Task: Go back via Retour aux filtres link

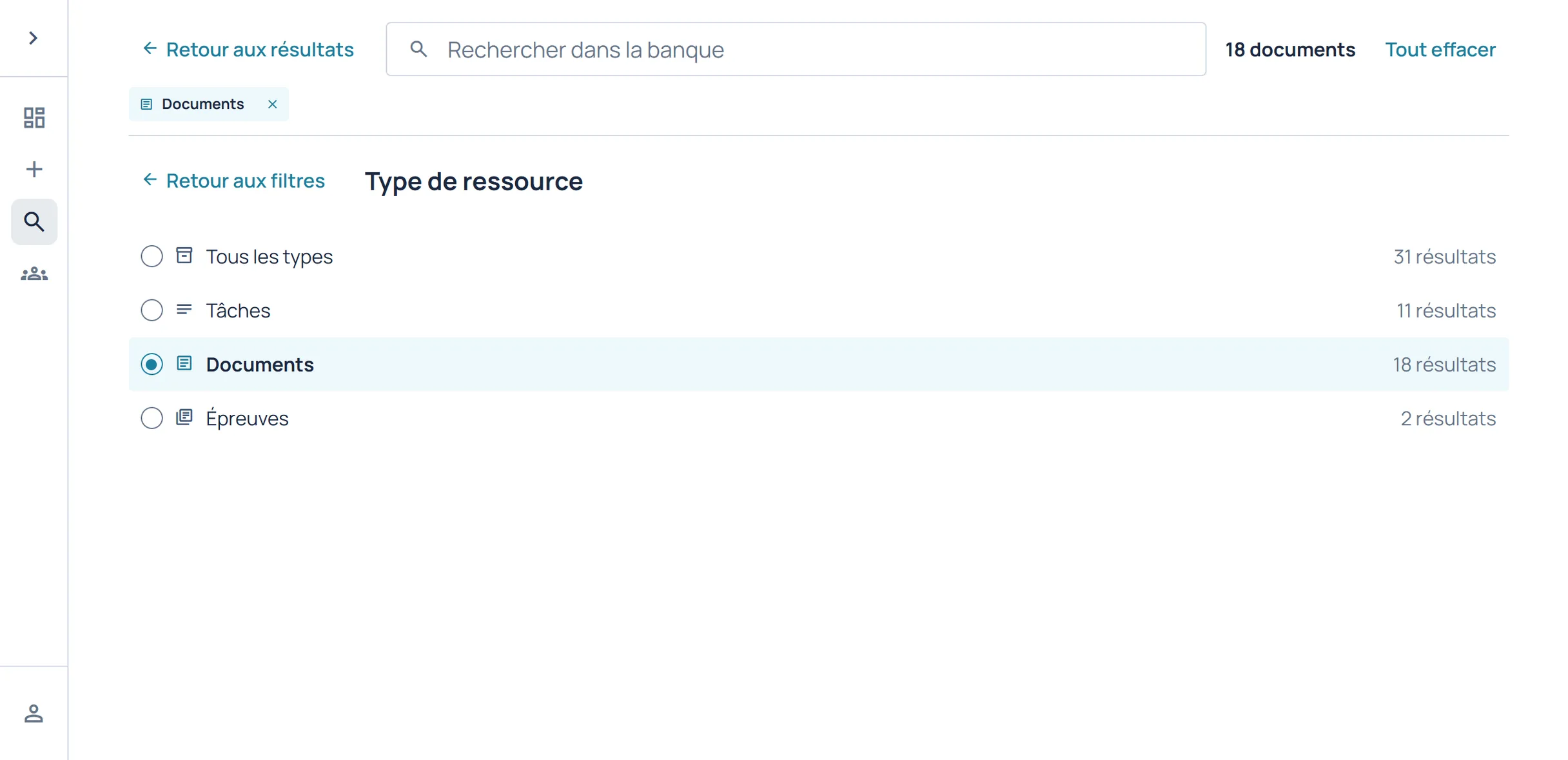Action: point(233,180)
